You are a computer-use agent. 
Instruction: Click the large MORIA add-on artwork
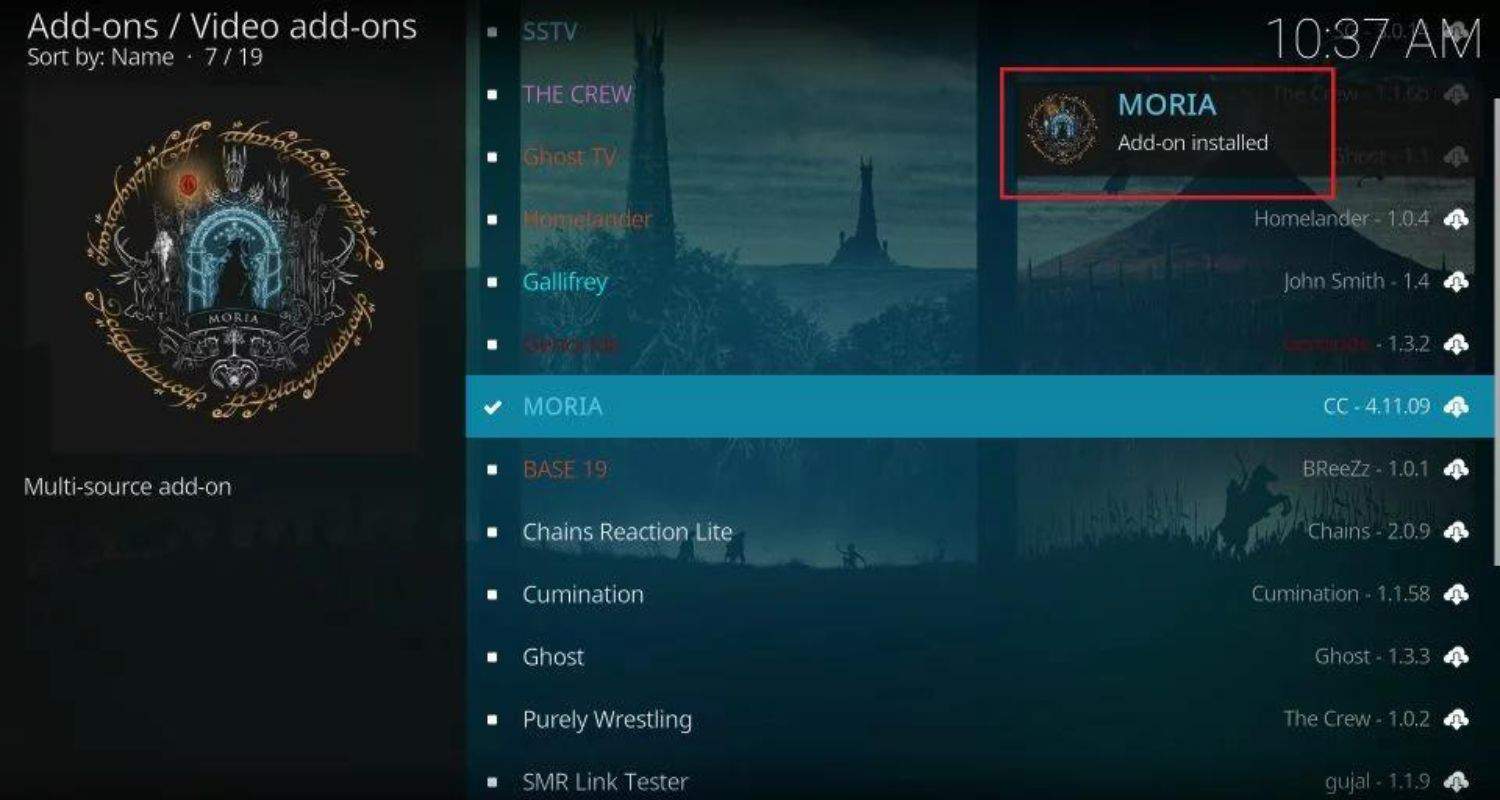tap(235, 268)
